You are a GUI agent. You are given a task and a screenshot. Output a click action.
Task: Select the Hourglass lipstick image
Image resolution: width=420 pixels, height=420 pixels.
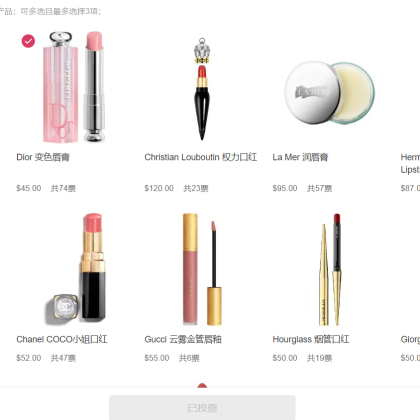click(330, 269)
